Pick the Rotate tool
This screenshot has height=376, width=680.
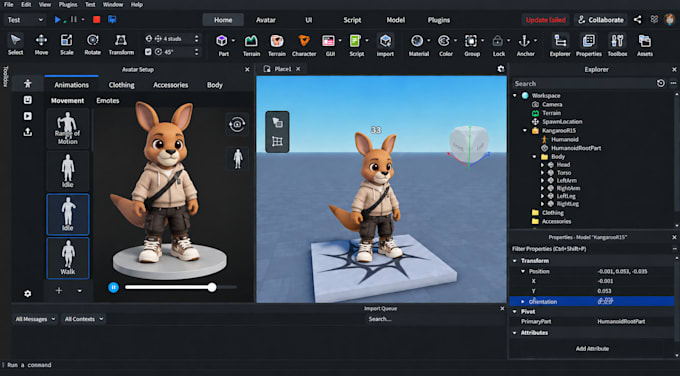[92, 45]
